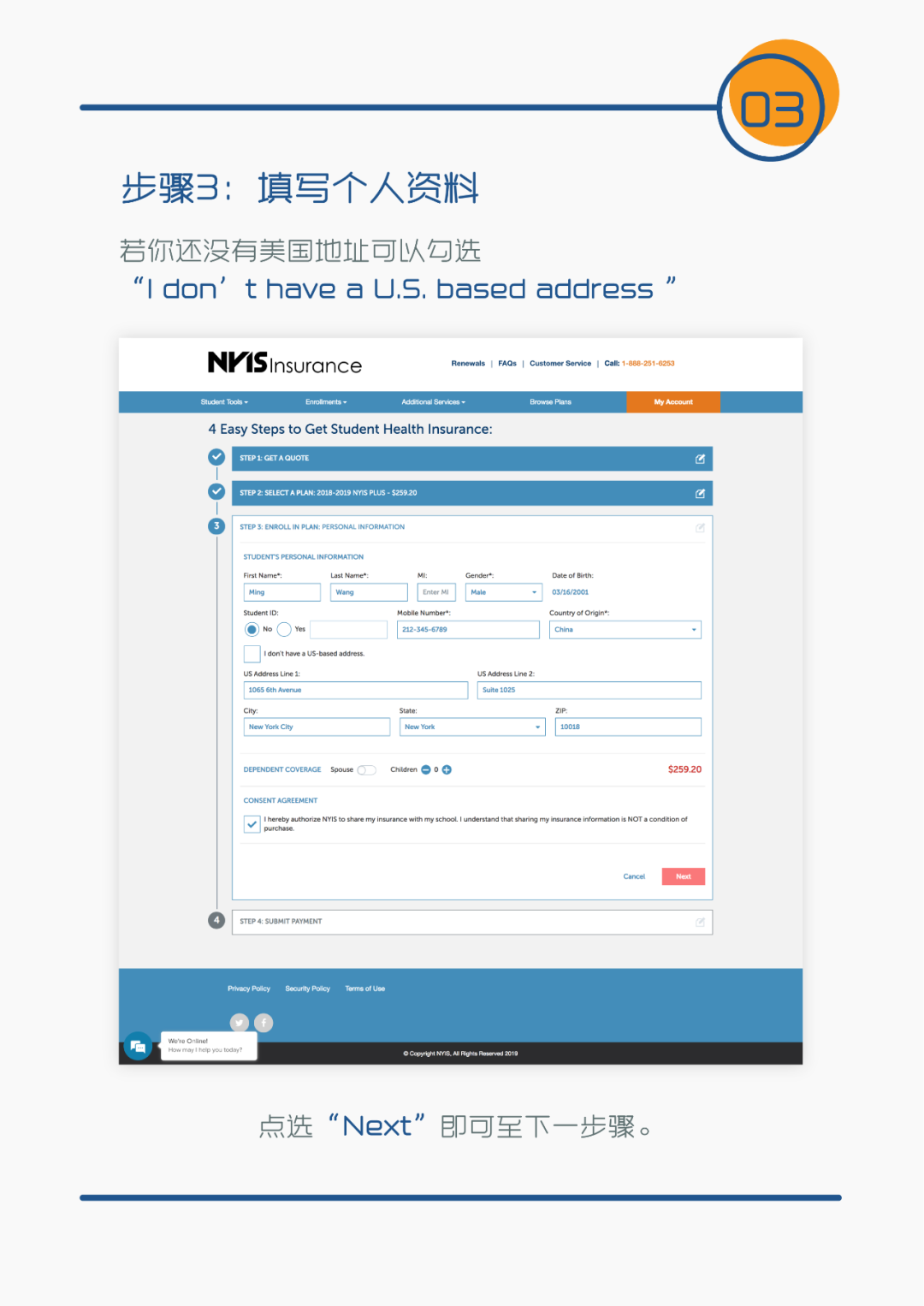Open the Customer Service link
924x1306 pixels.
(x=560, y=364)
